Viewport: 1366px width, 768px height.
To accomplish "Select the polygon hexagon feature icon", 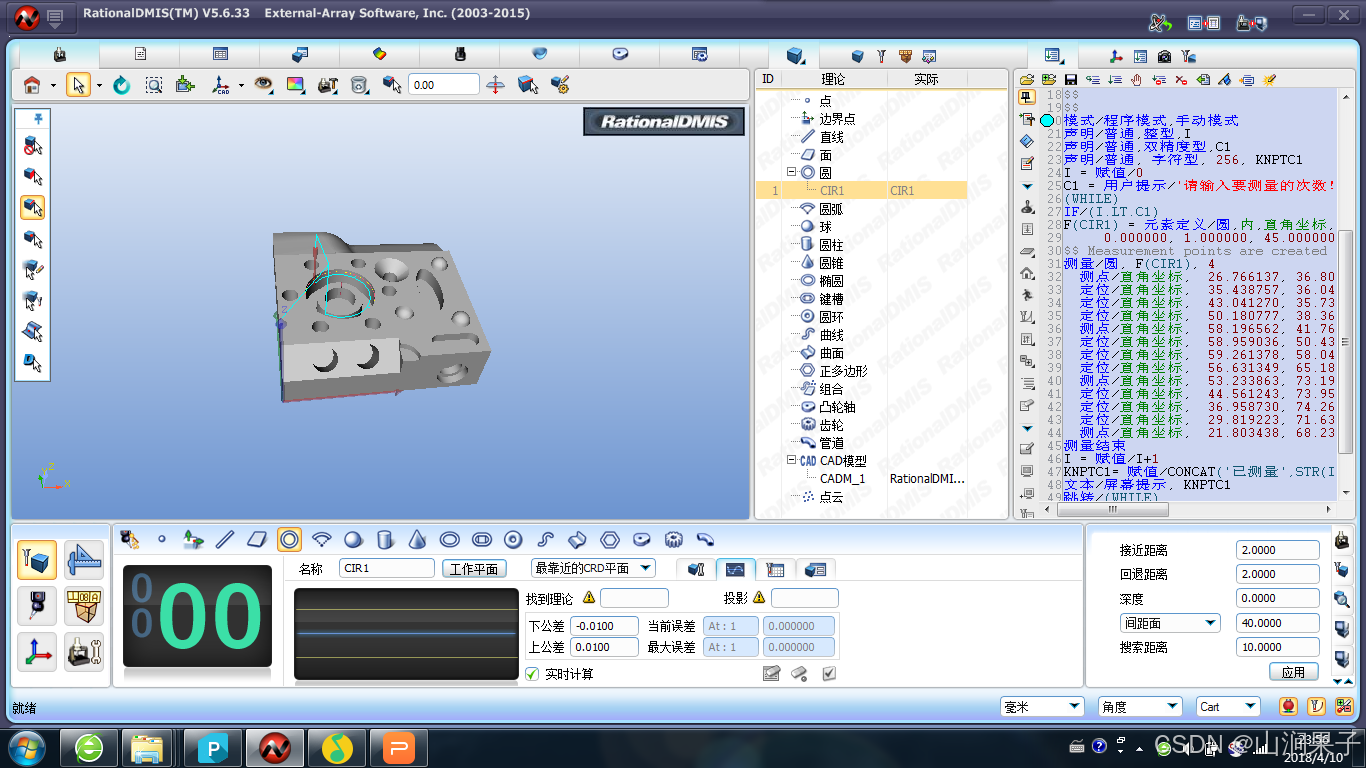I will click(609, 539).
